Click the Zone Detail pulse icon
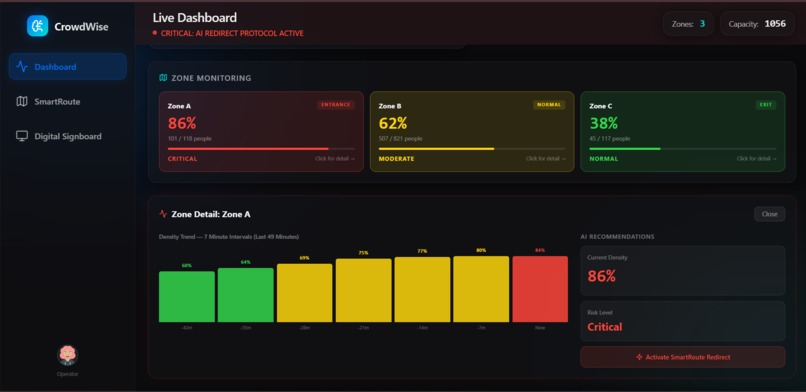806x392 pixels. point(163,214)
